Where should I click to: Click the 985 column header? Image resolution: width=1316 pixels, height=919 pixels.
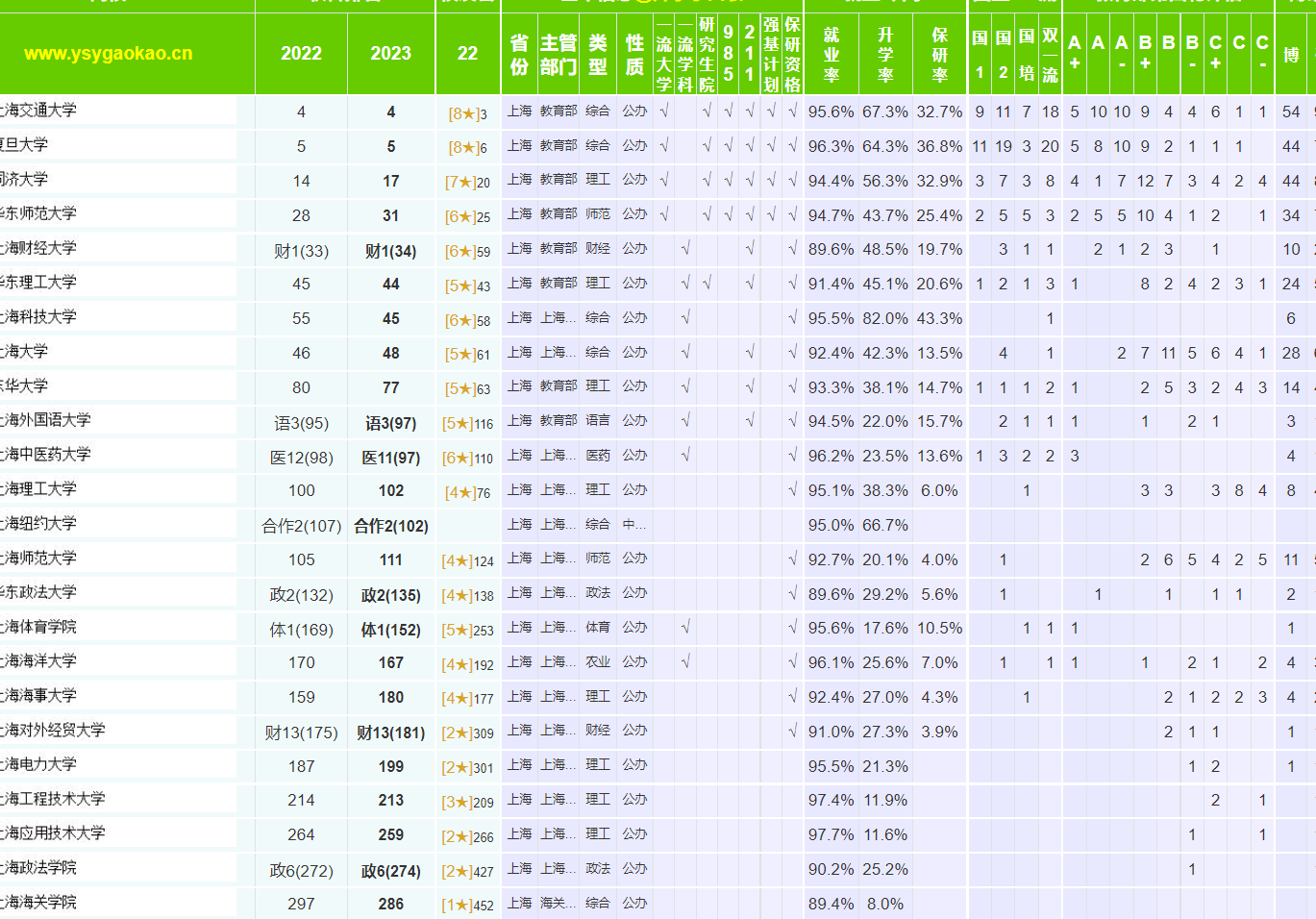pyautogui.click(x=730, y=54)
